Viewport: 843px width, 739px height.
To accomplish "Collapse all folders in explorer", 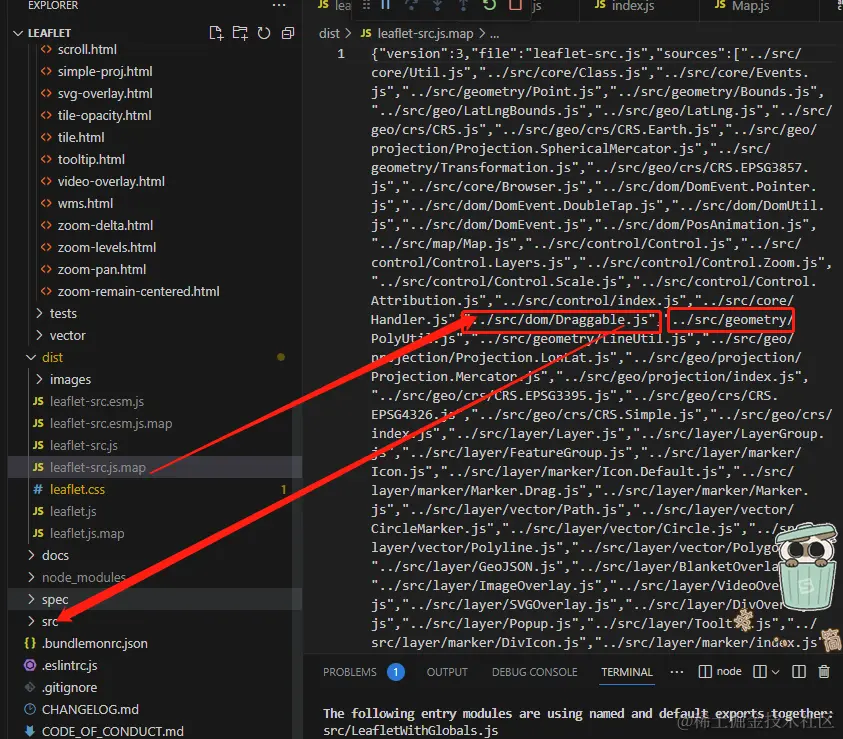I will coord(288,33).
